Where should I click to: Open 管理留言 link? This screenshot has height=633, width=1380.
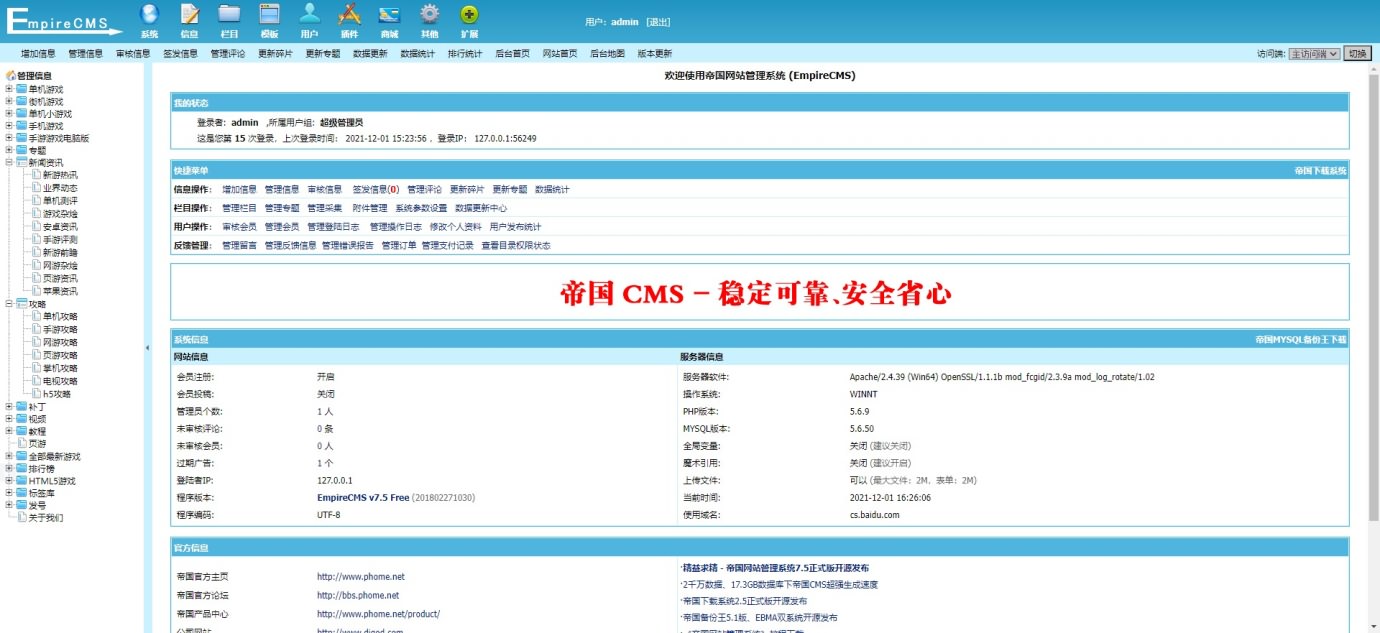click(239, 245)
